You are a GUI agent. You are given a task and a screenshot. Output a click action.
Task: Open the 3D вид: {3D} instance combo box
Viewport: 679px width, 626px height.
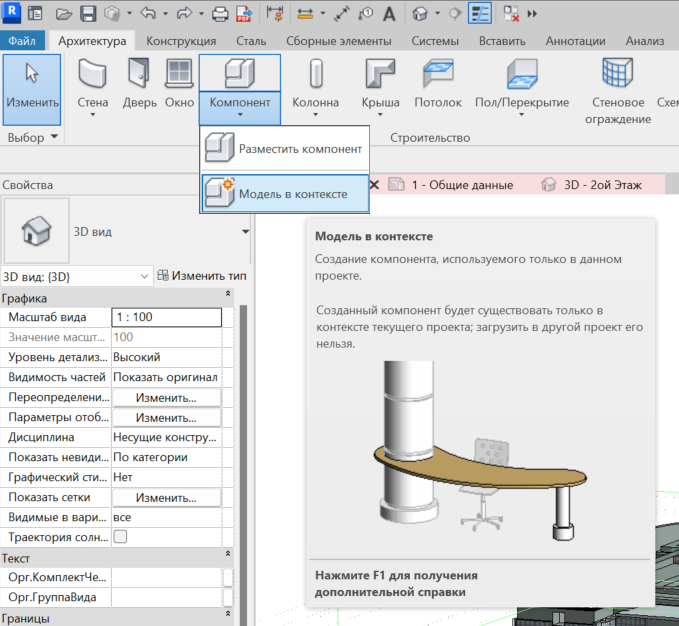coord(77,276)
